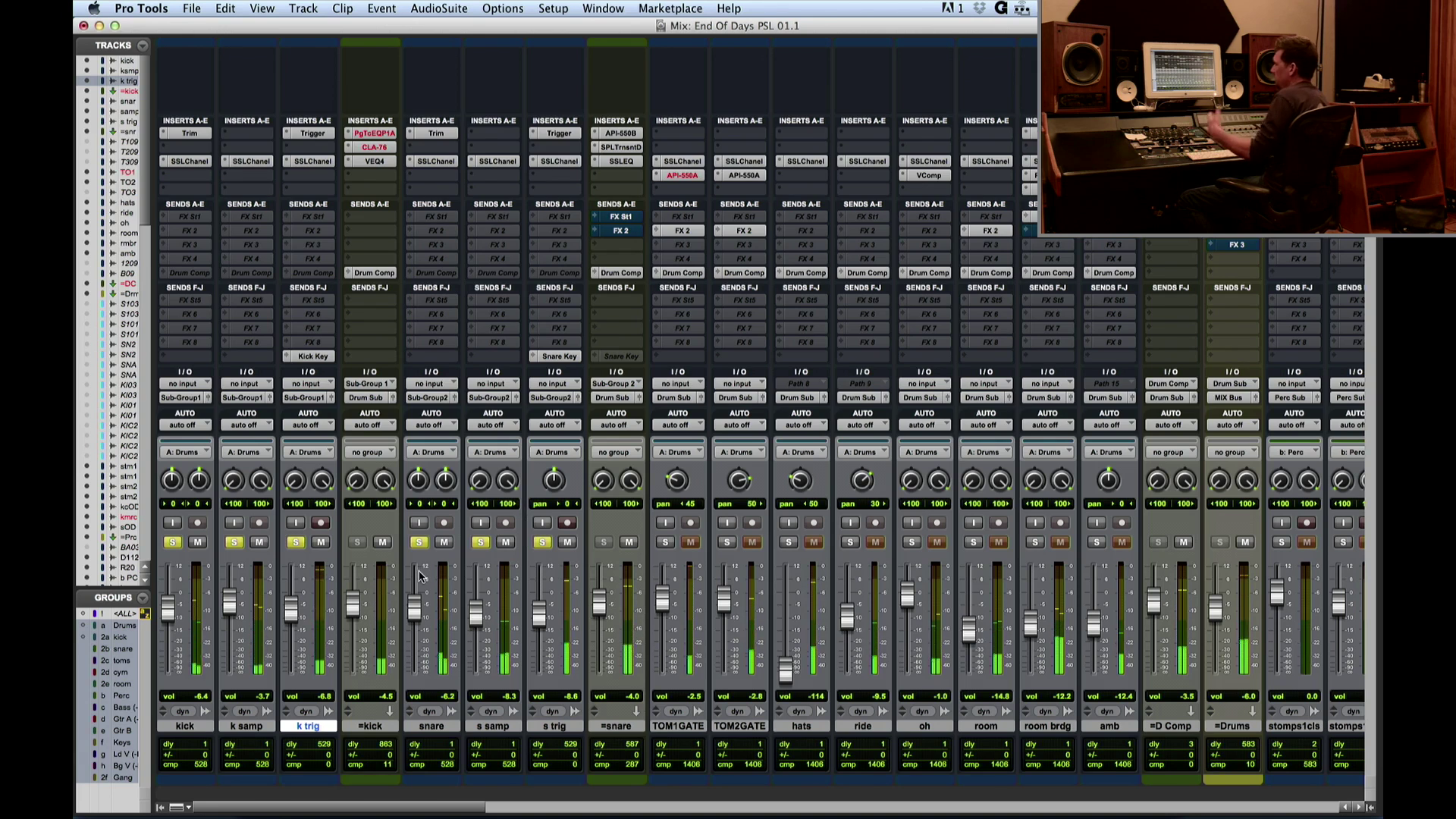Click the hats track volume fader

(785, 670)
